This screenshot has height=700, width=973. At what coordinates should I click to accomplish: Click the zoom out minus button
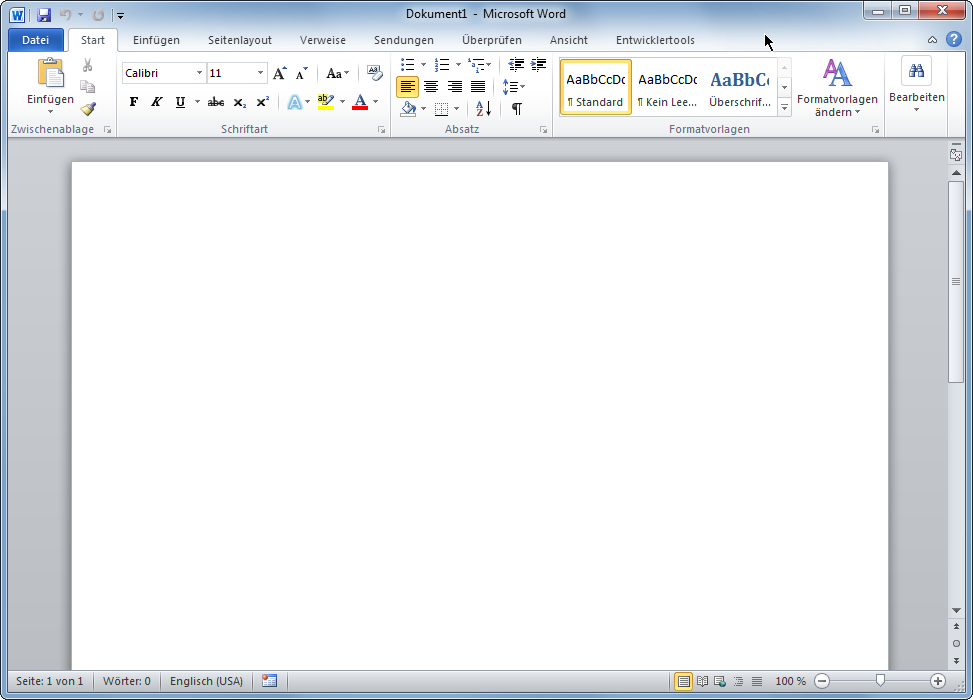point(822,681)
